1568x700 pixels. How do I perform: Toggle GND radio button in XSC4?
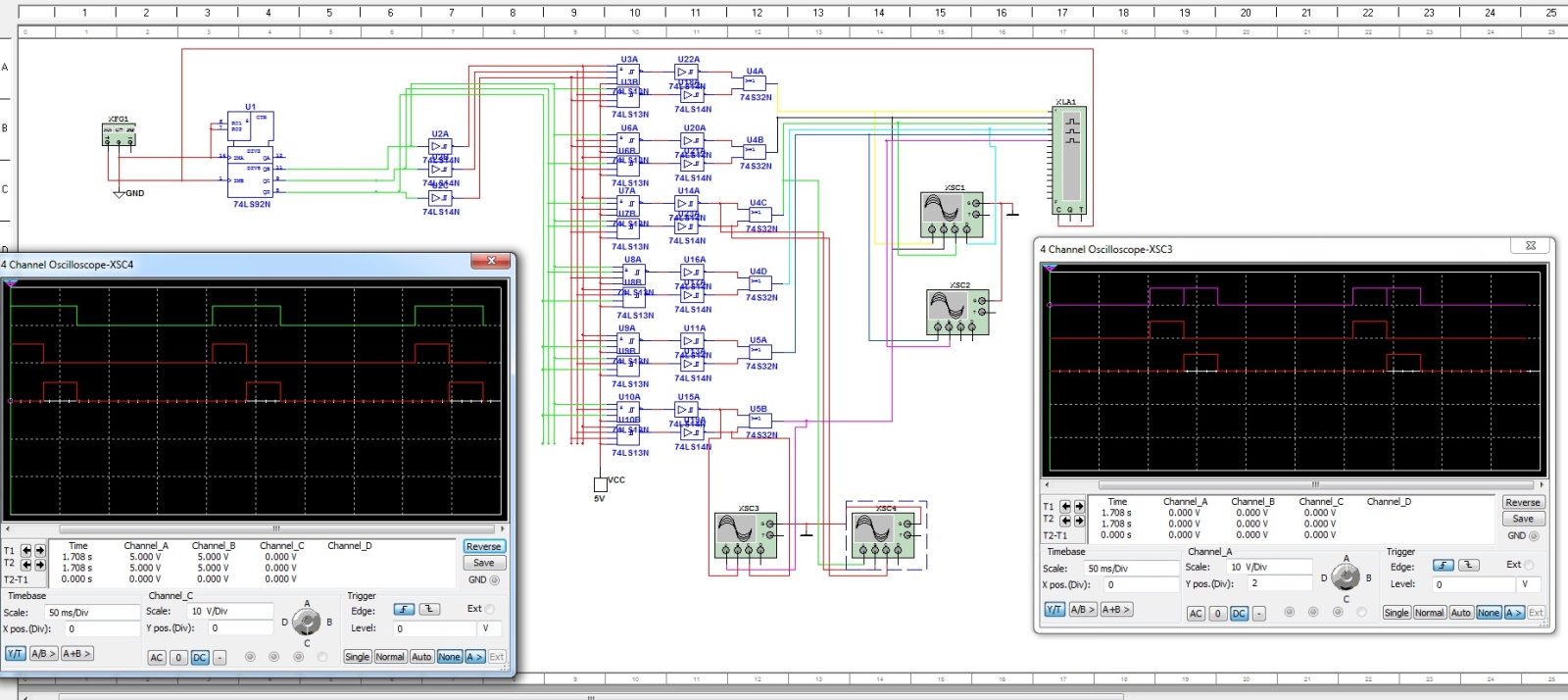point(495,579)
